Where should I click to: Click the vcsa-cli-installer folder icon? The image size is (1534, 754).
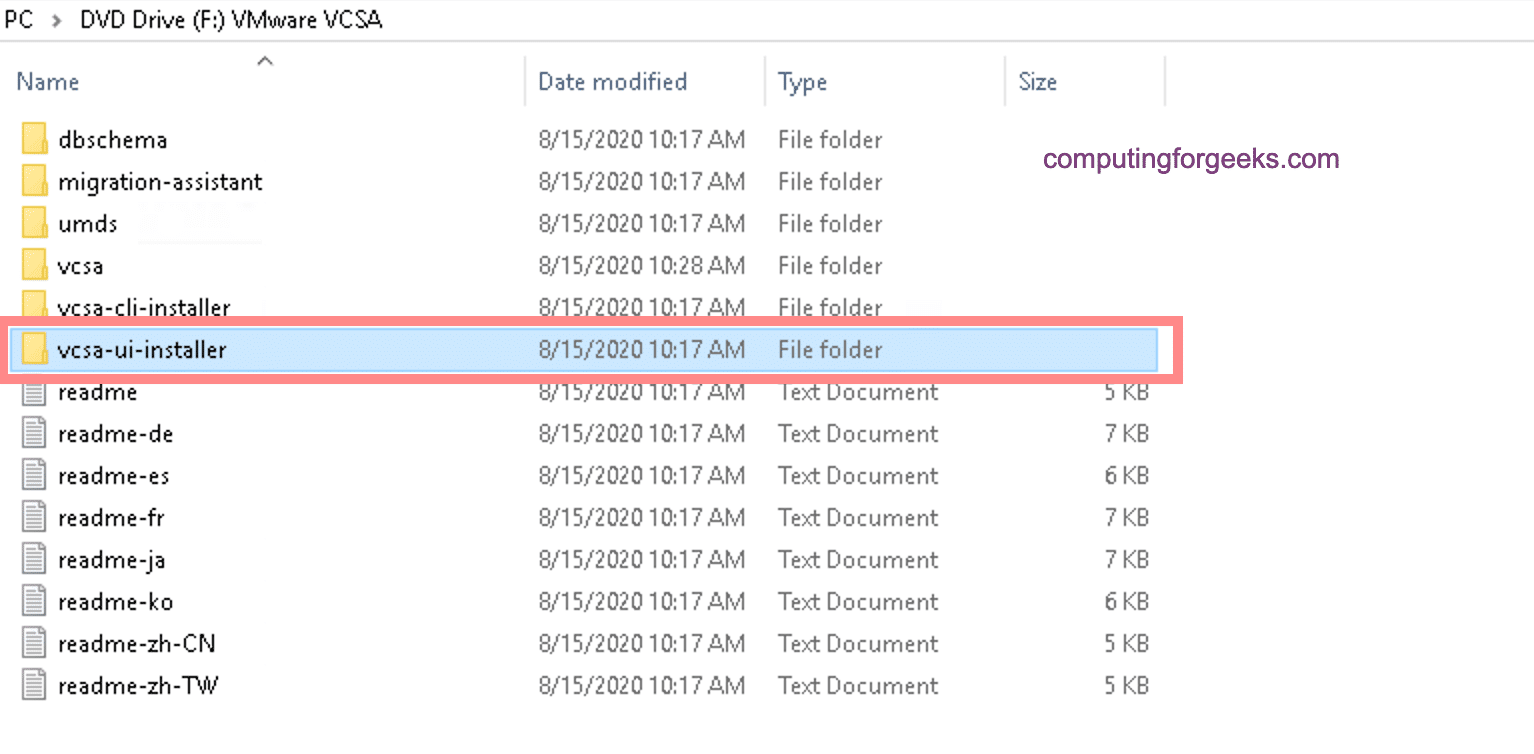click(x=33, y=307)
